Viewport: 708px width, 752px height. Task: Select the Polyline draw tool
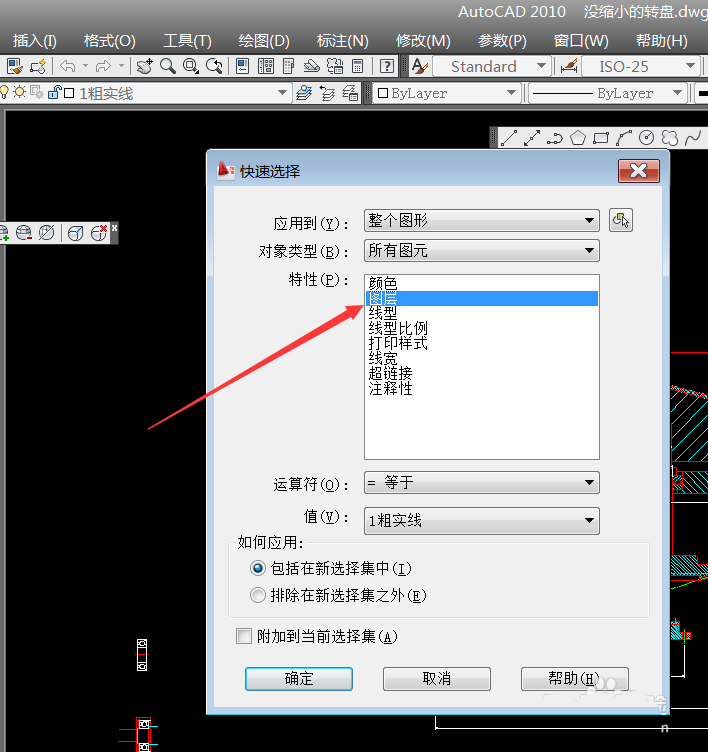555,138
